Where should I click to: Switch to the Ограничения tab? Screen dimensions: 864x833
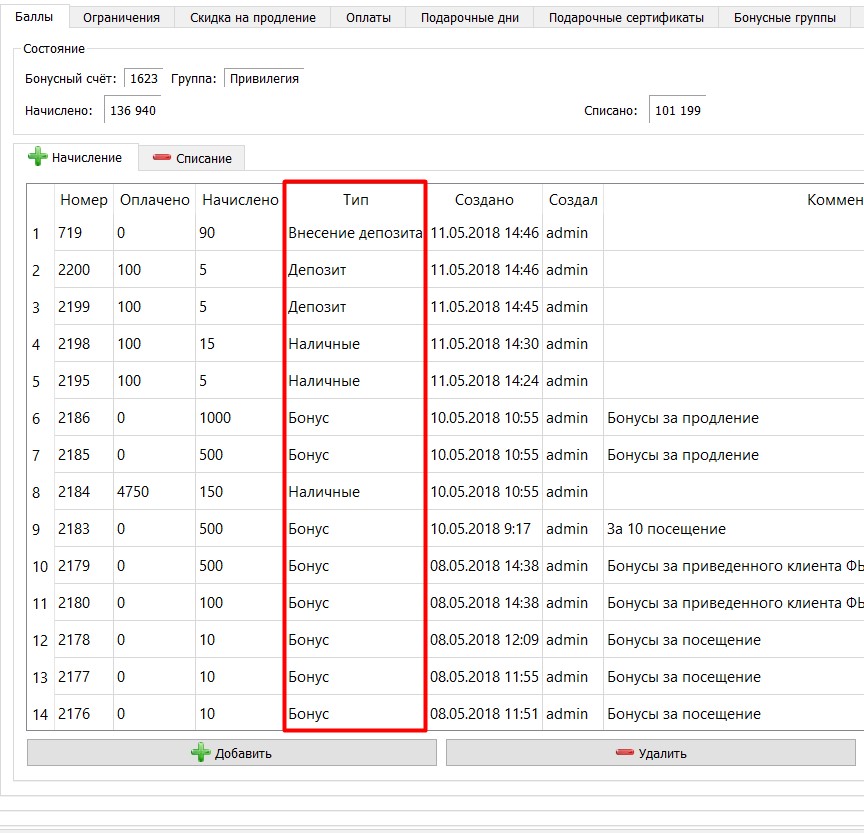(121, 18)
